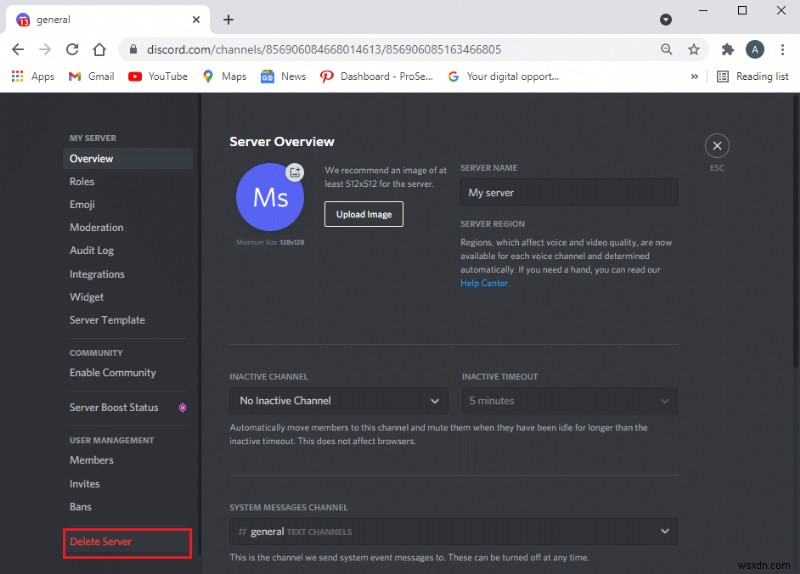Open the Extensions puzzle icon
This screenshot has width=800, height=574.
(728, 49)
